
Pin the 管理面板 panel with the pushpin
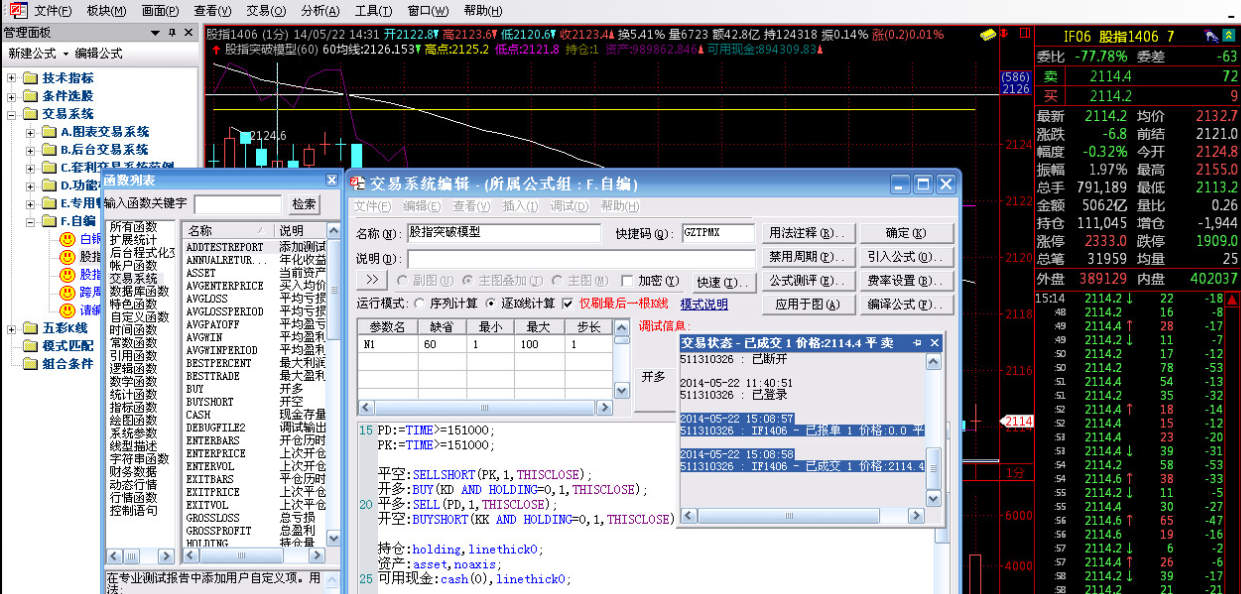(172, 33)
